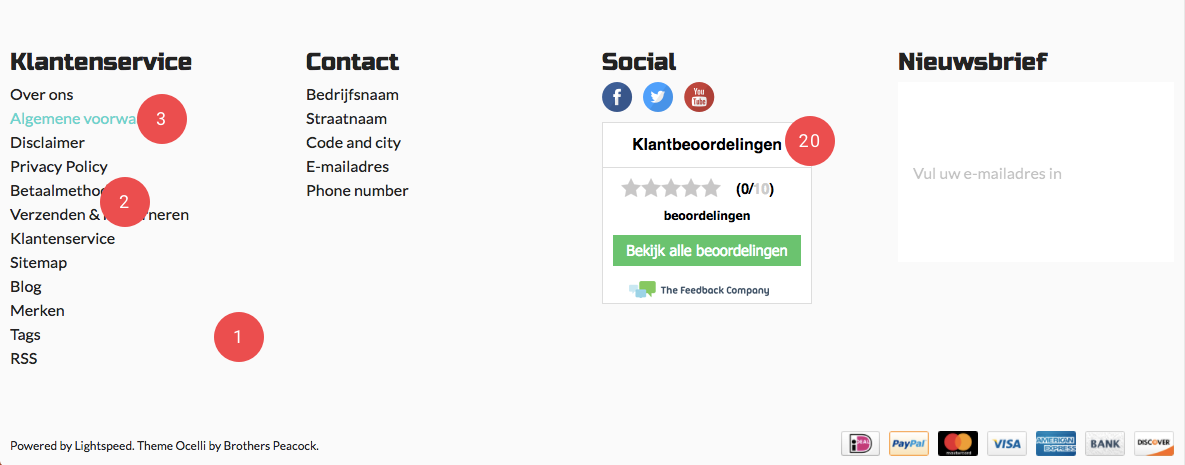Click the Mastercard payment icon
Viewport: 1185px width, 465px height.
958,443
